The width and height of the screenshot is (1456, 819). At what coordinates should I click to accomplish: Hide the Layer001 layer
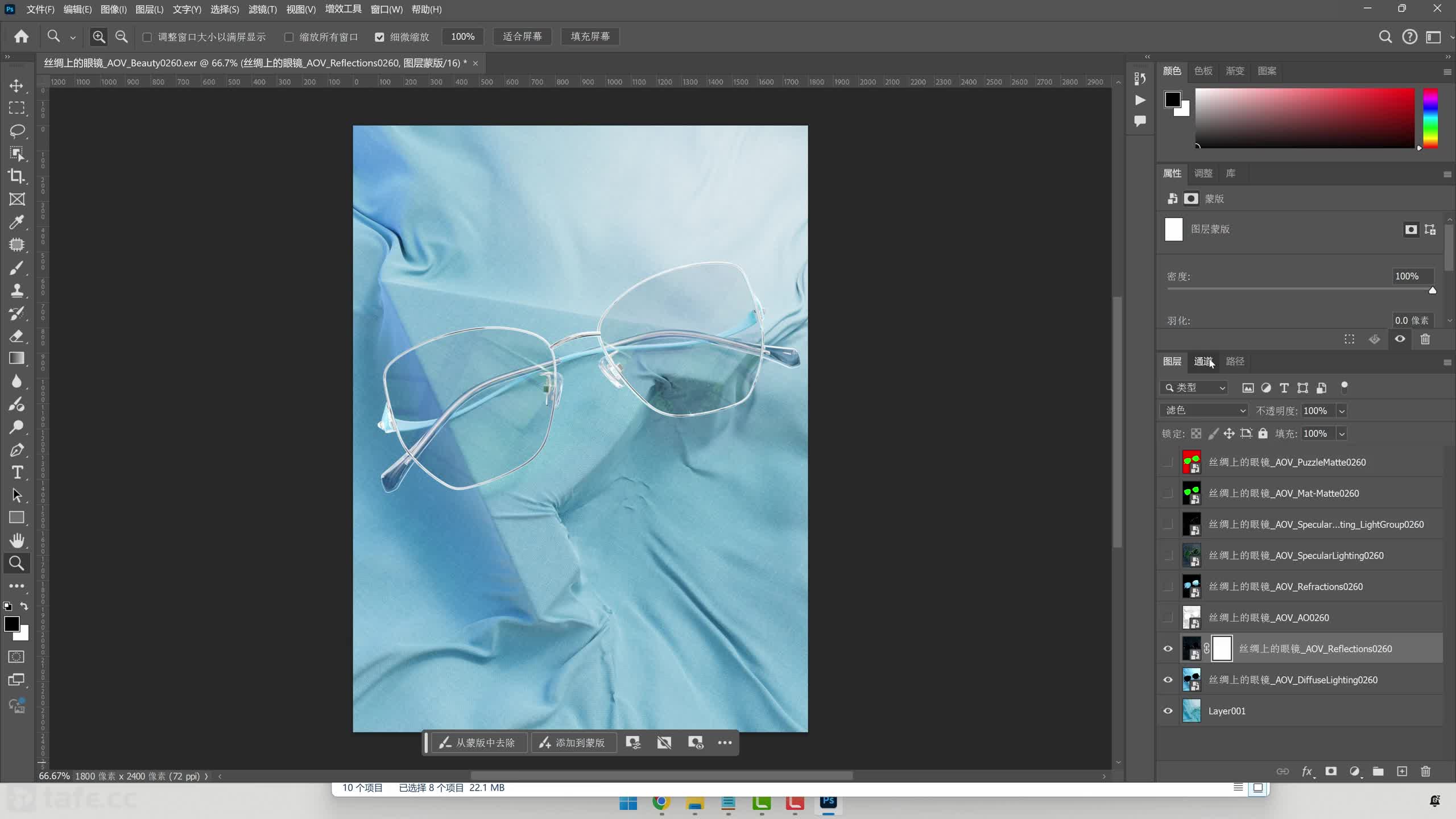pyautogui.click(x=1168, y=711)
